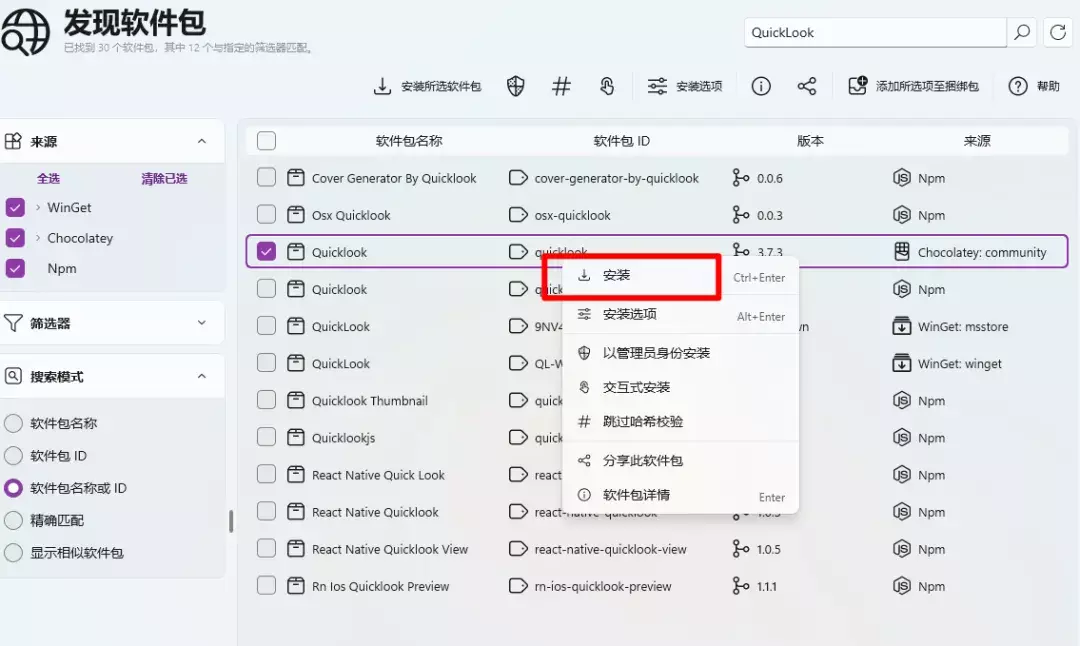
Task: Check Quicklookjs row checkbox
Action: tap(267, 437)
